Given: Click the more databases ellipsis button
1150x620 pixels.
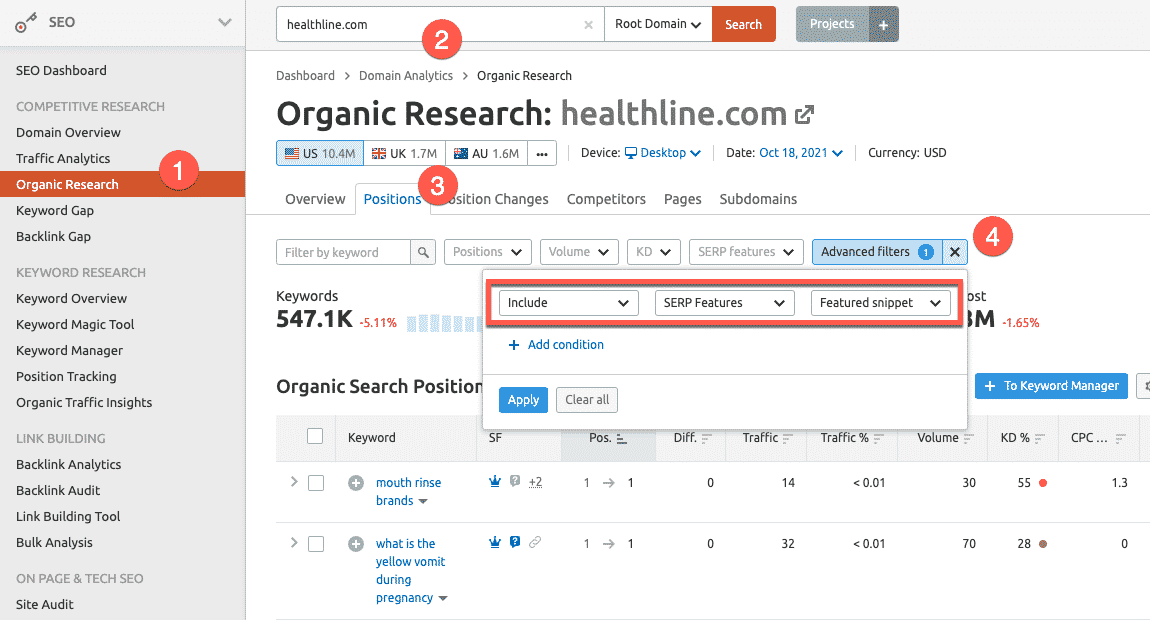Looking at the screenshot, I should (541, 154).
